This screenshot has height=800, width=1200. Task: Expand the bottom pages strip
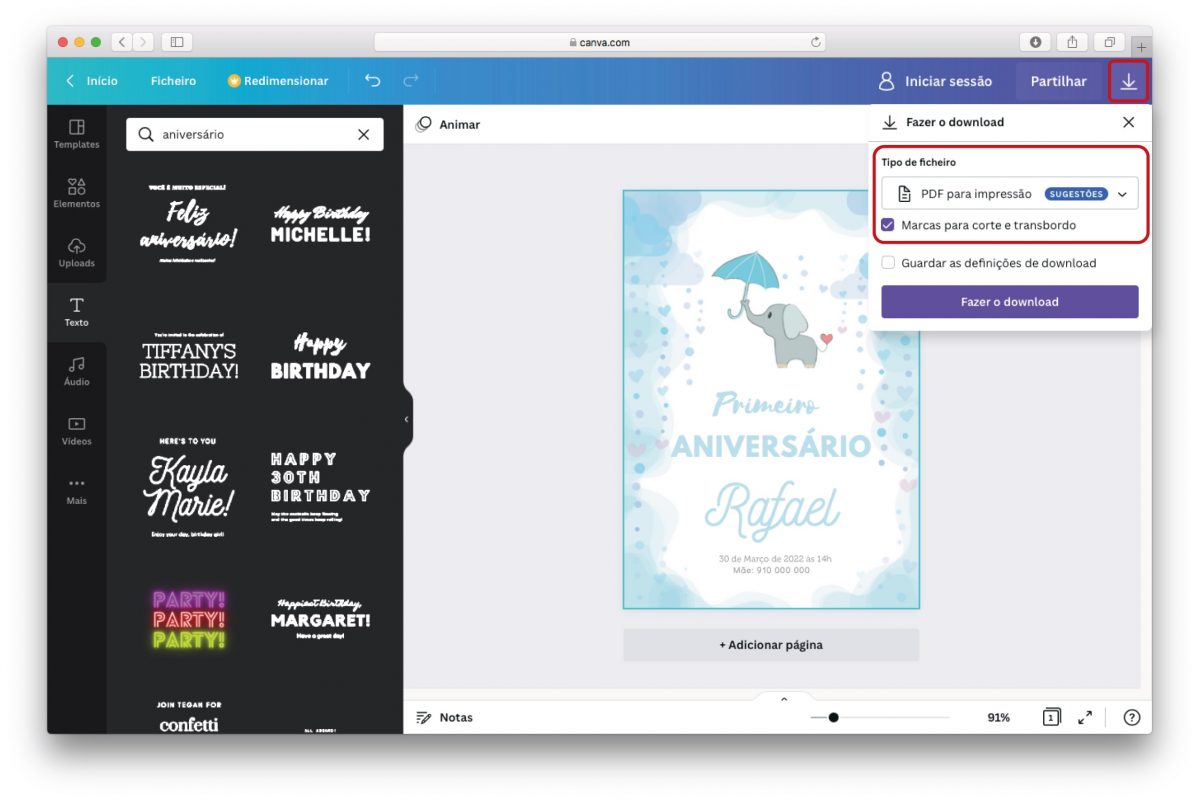(x=783, y=698)
